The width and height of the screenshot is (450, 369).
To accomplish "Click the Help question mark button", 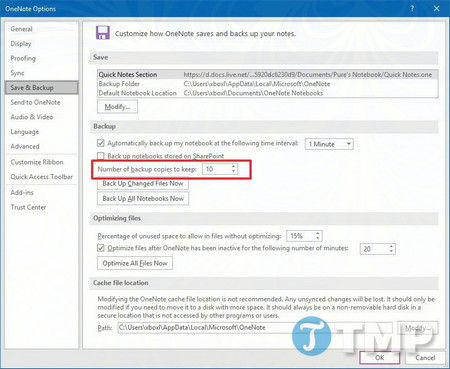I will (412, 9).
